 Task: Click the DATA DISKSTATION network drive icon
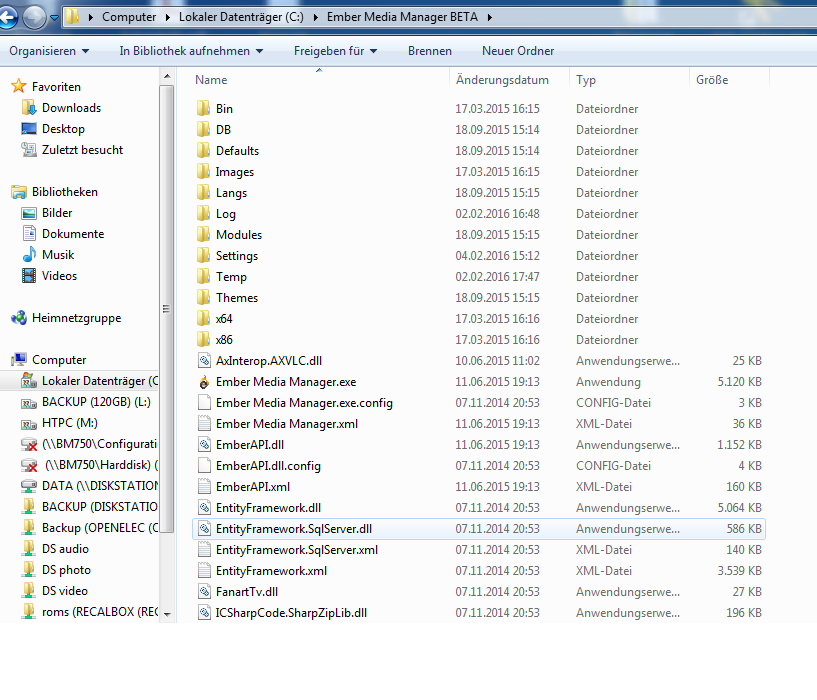coord(29,486)
